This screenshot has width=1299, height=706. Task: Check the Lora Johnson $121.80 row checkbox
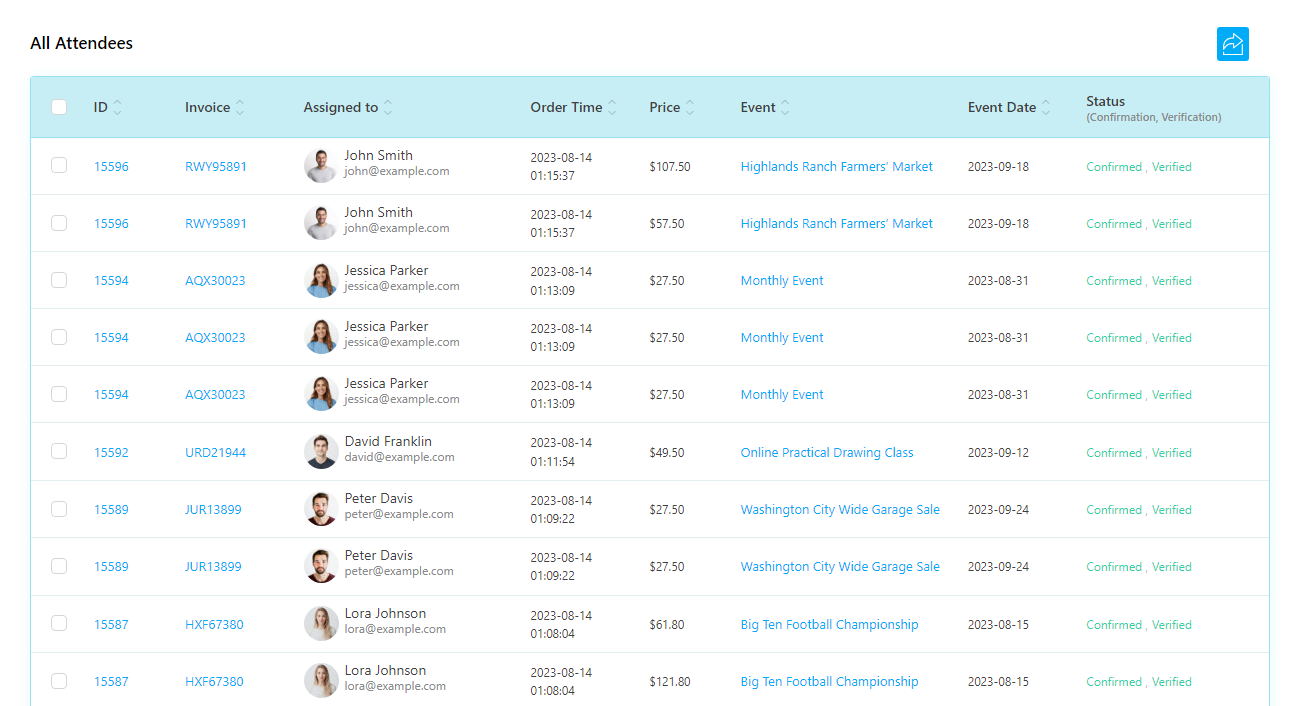59,680
